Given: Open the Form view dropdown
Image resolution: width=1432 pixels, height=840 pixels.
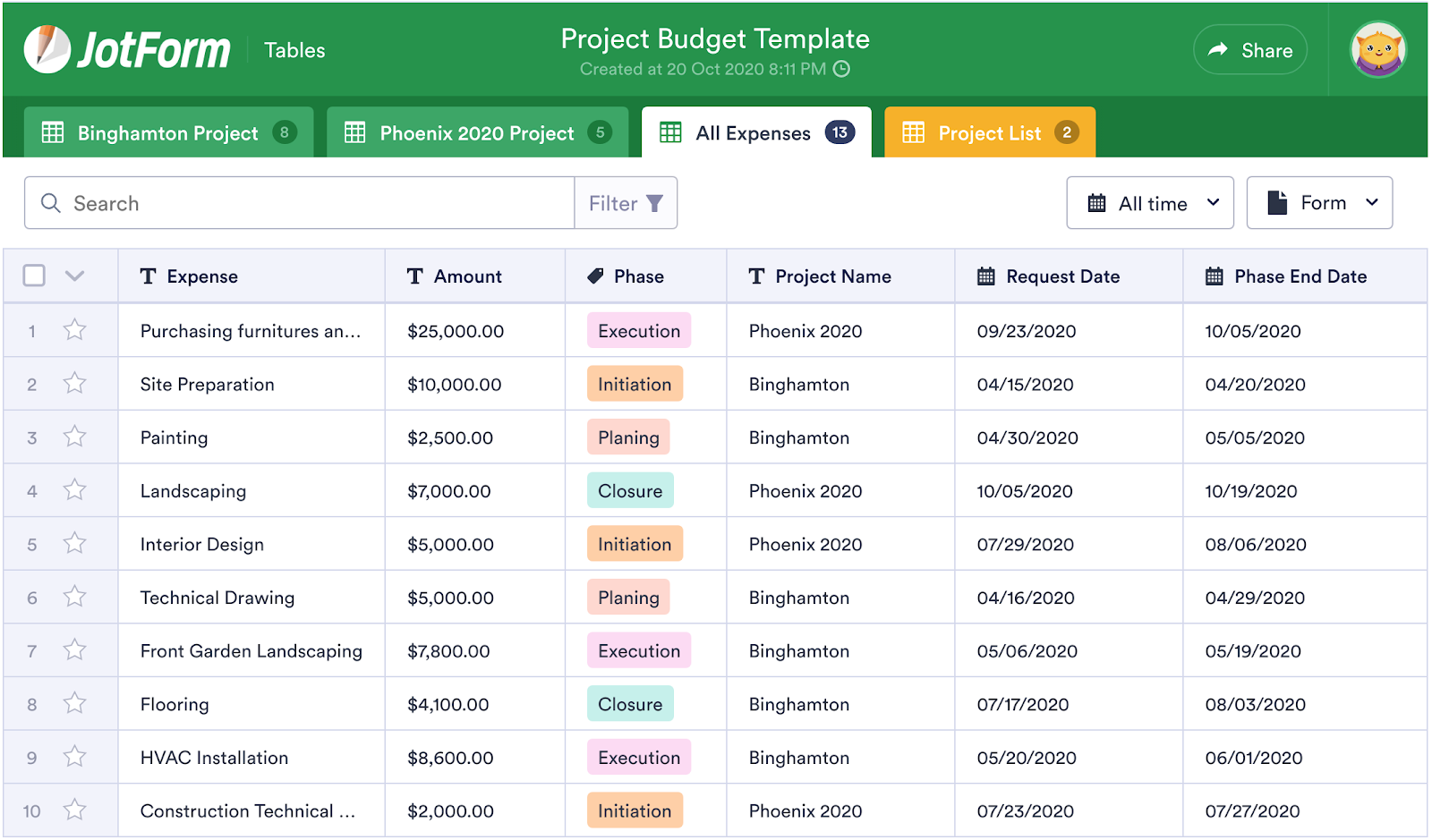Looking at the screenshot, I should 1319,203.
